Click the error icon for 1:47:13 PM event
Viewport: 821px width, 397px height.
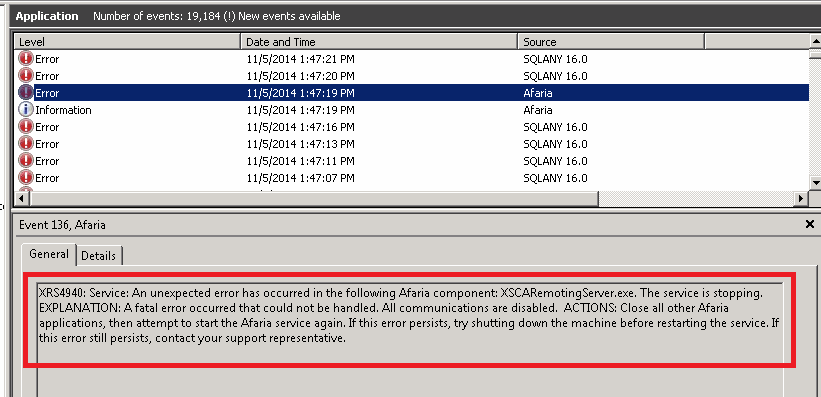click(26, 144)
